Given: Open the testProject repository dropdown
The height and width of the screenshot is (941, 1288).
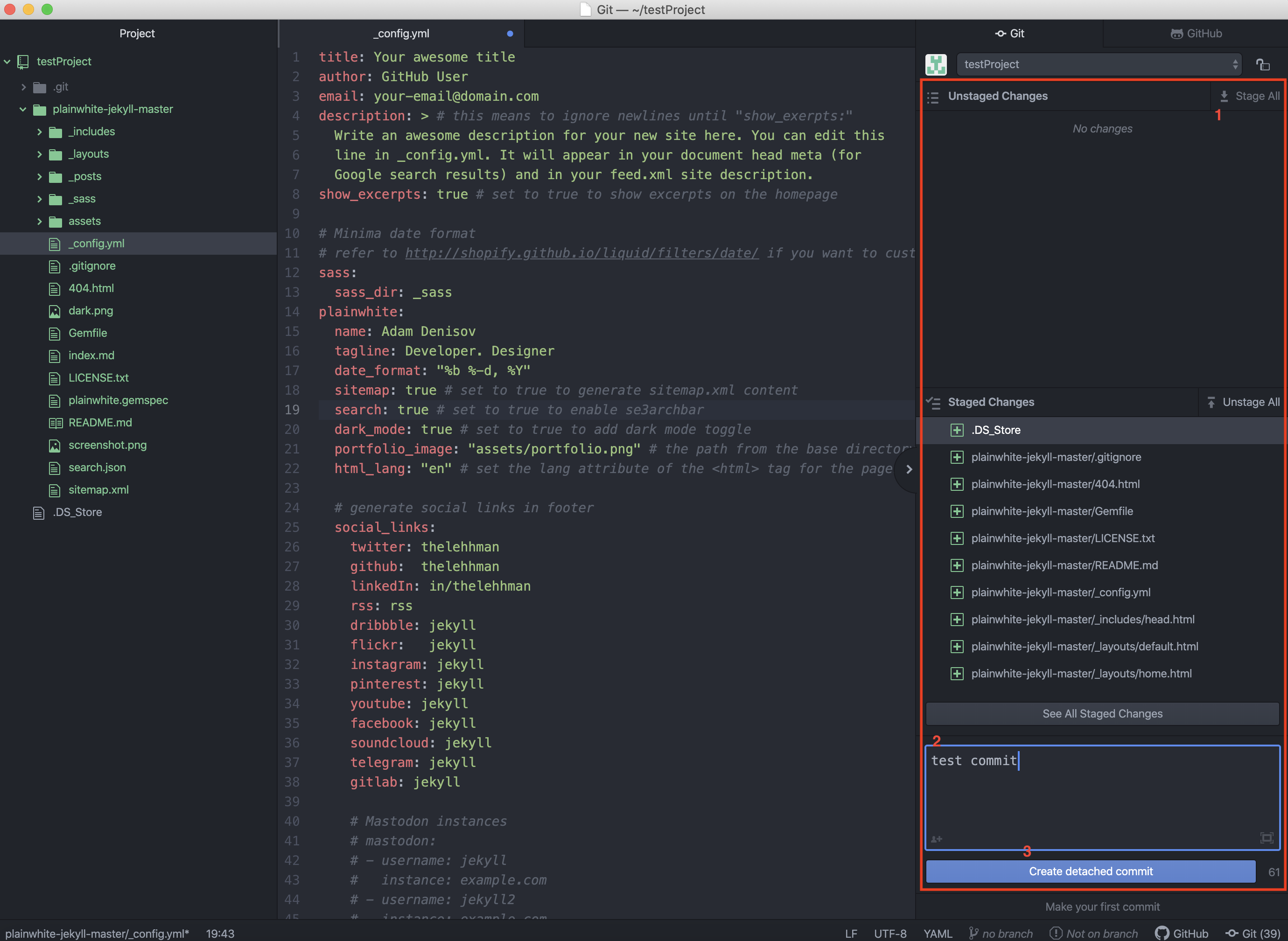Looking at the screenshot, I should click(x=1099, y=64).
